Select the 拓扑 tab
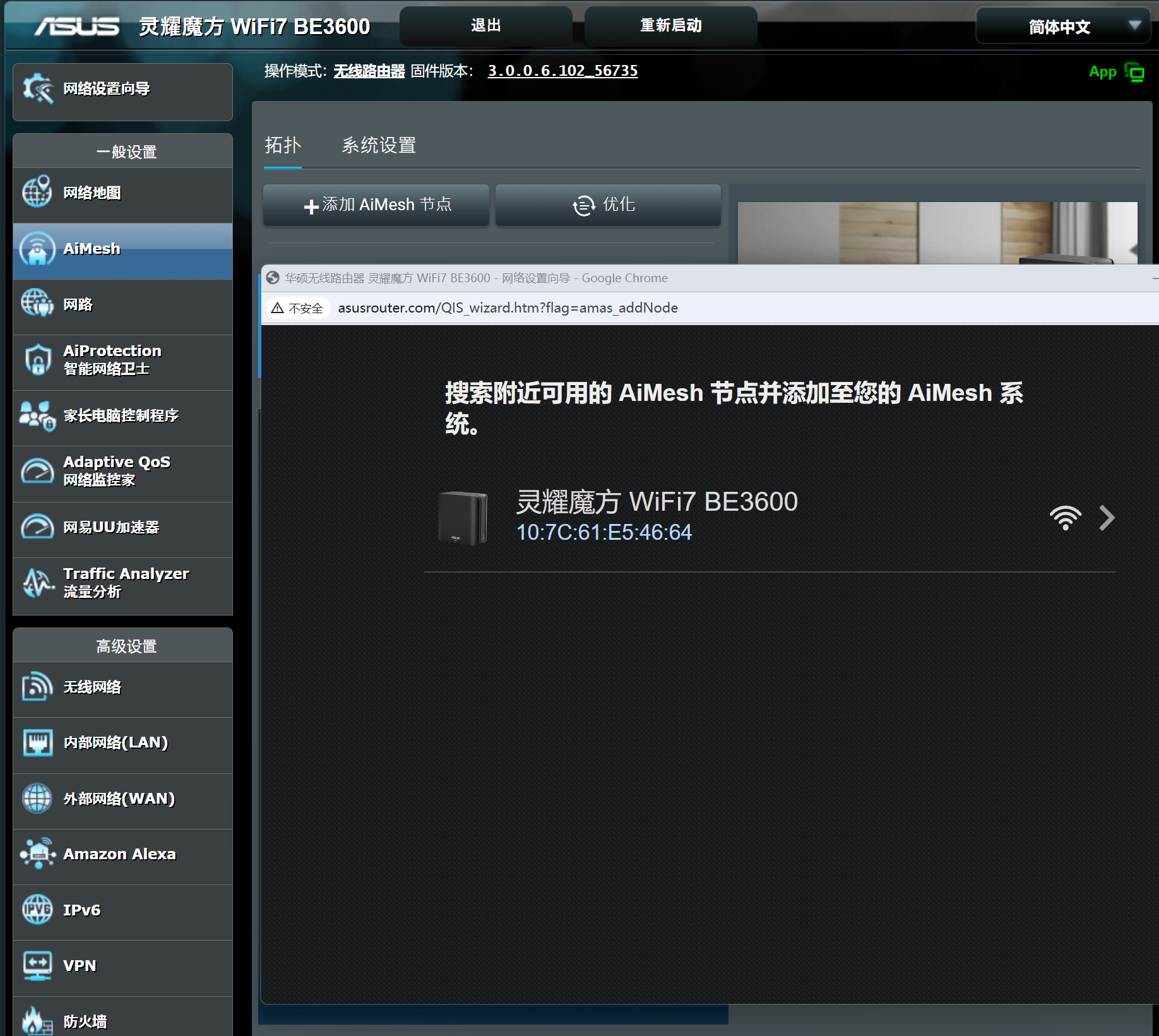The width and height of the screenshot is (1159, 1036). [282, 146]
